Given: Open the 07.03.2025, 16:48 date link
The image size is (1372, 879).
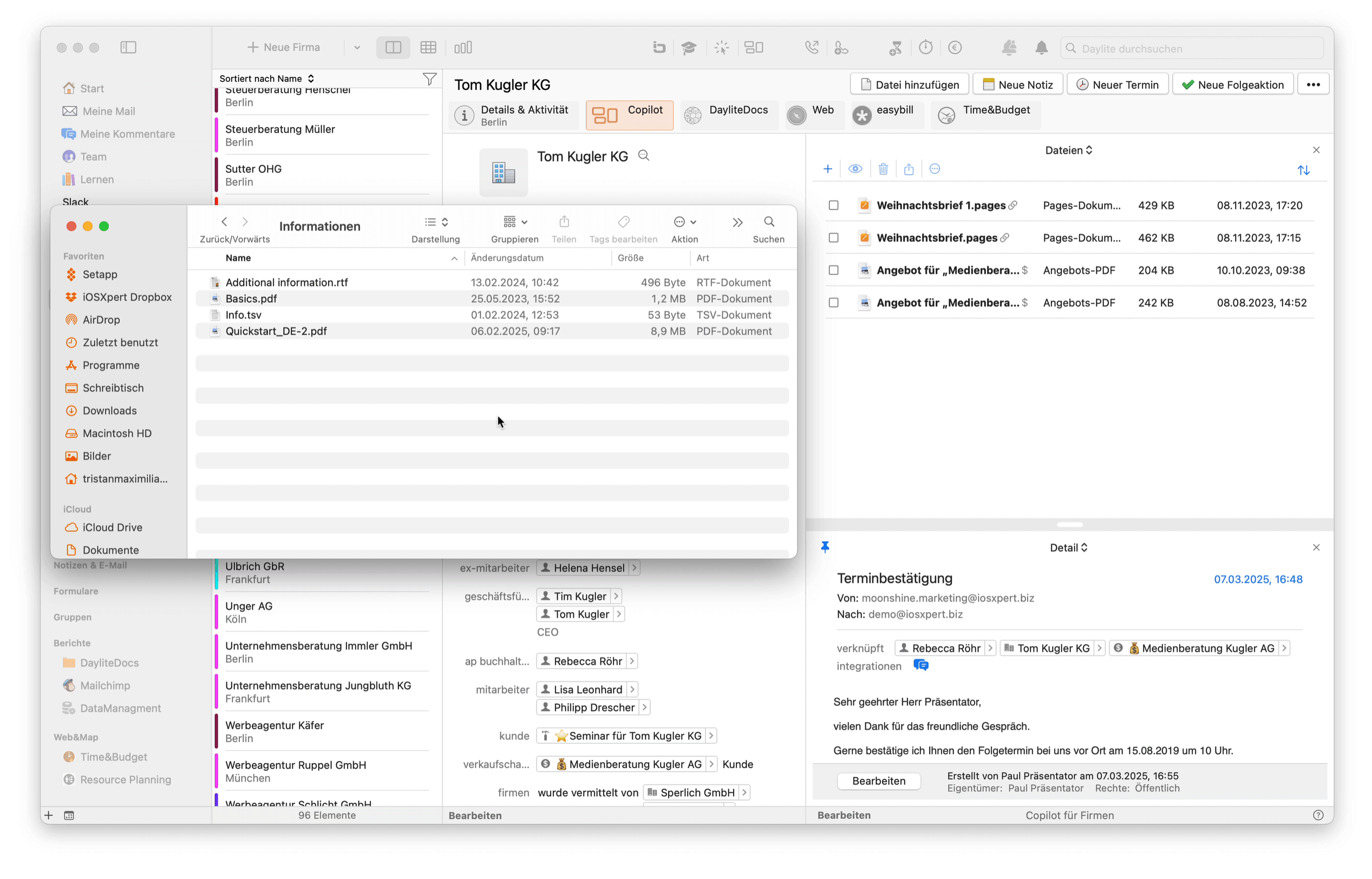Looking at the screenshot, I should click(1258, 579).
